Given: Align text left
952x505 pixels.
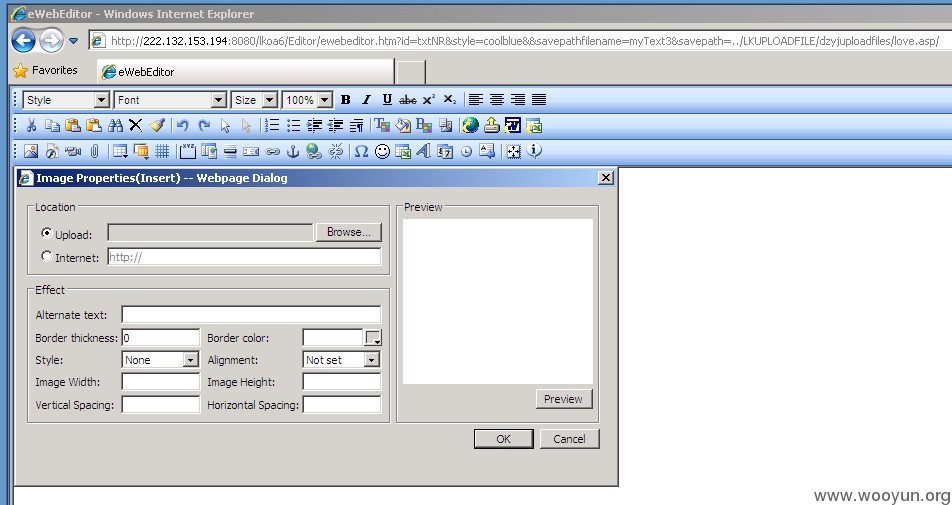Looking at the screenshot, I should pos(475,100).
